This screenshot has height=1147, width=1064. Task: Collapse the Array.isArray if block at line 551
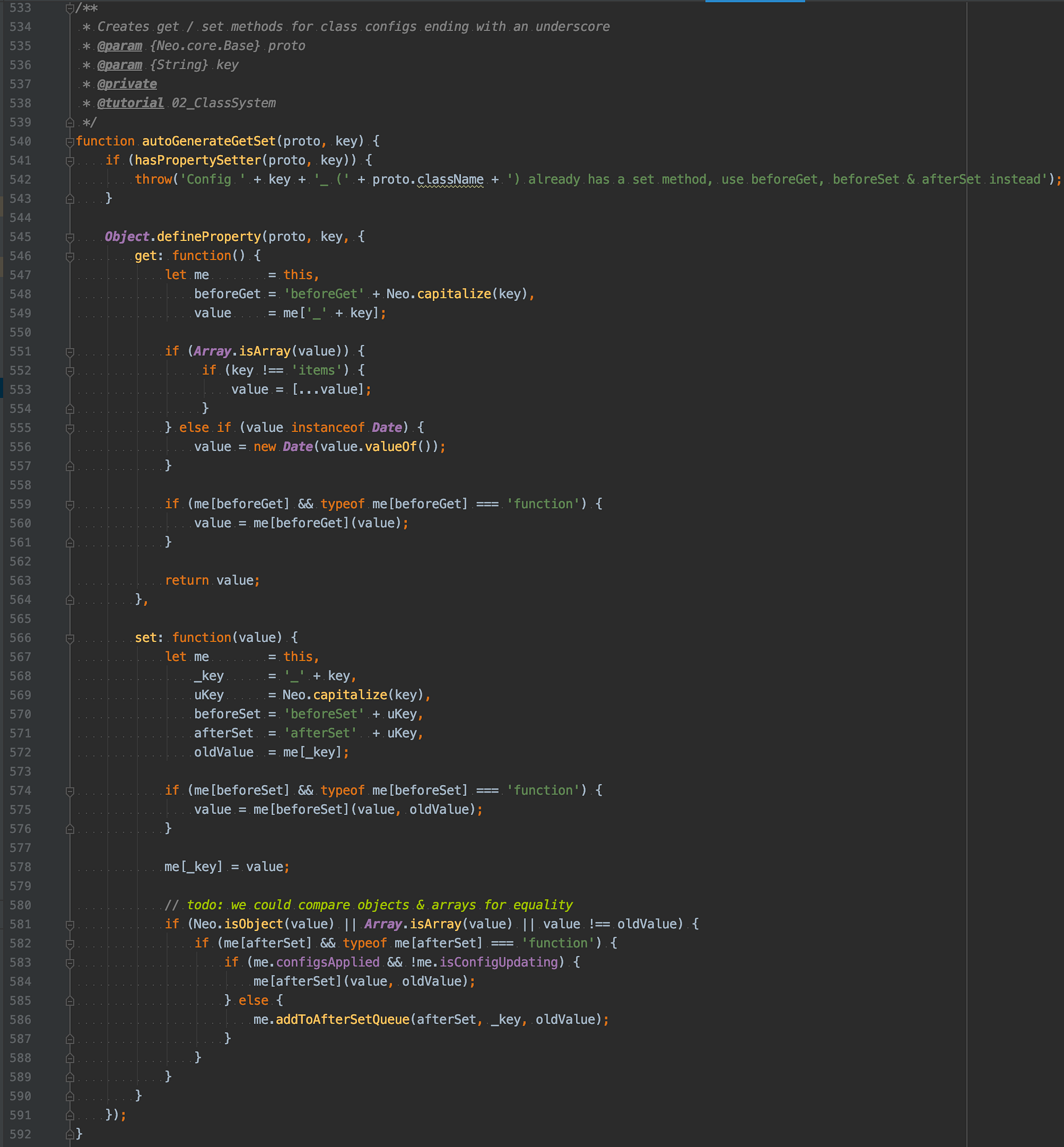click(x=69, y=351)
